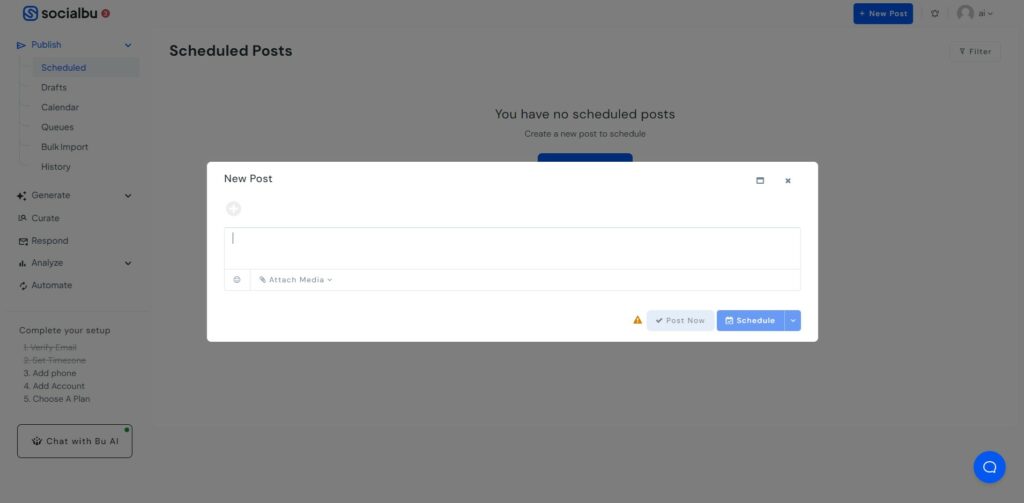1024x503 pixels.
Task: Click the SocialBu logo
Action: pos(59,13)
